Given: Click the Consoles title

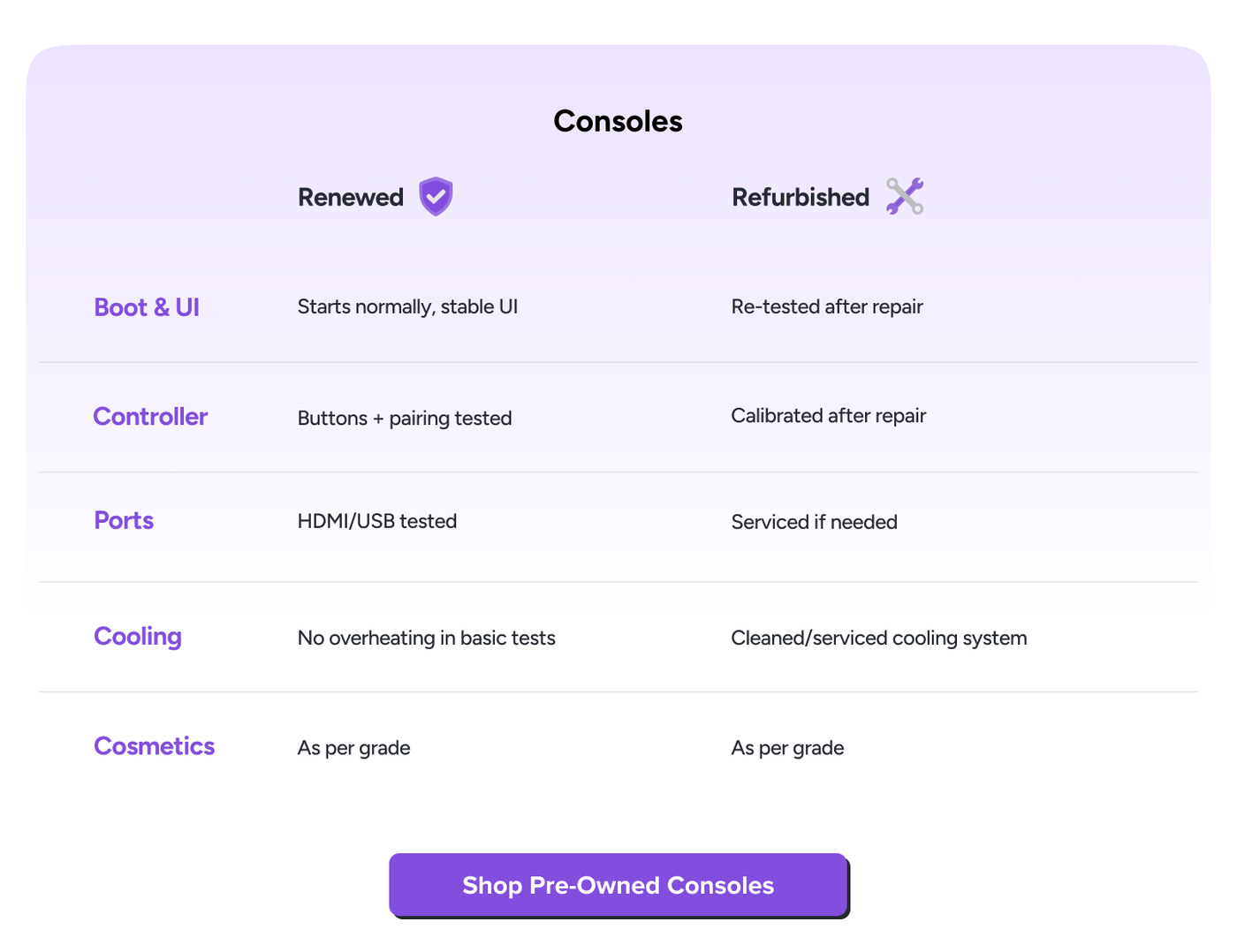Looking at the screenshot, I should click(618, 121).
